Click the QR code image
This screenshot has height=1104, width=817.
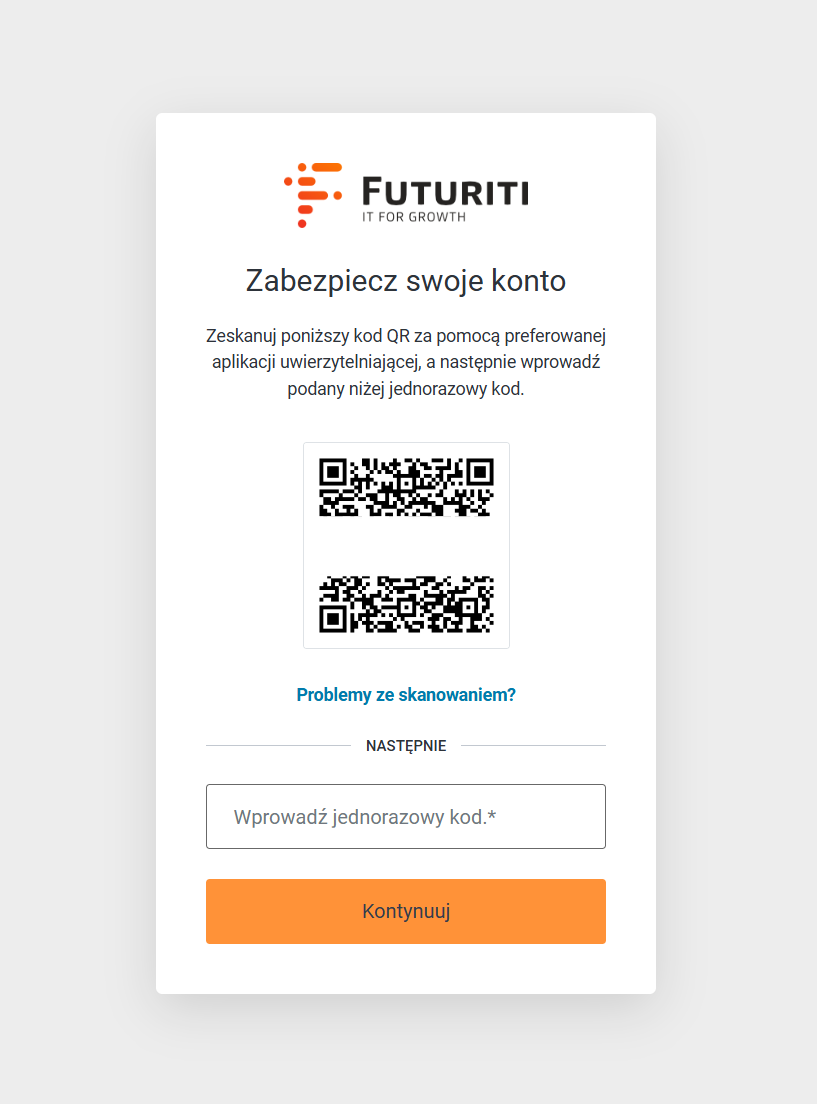406,545
